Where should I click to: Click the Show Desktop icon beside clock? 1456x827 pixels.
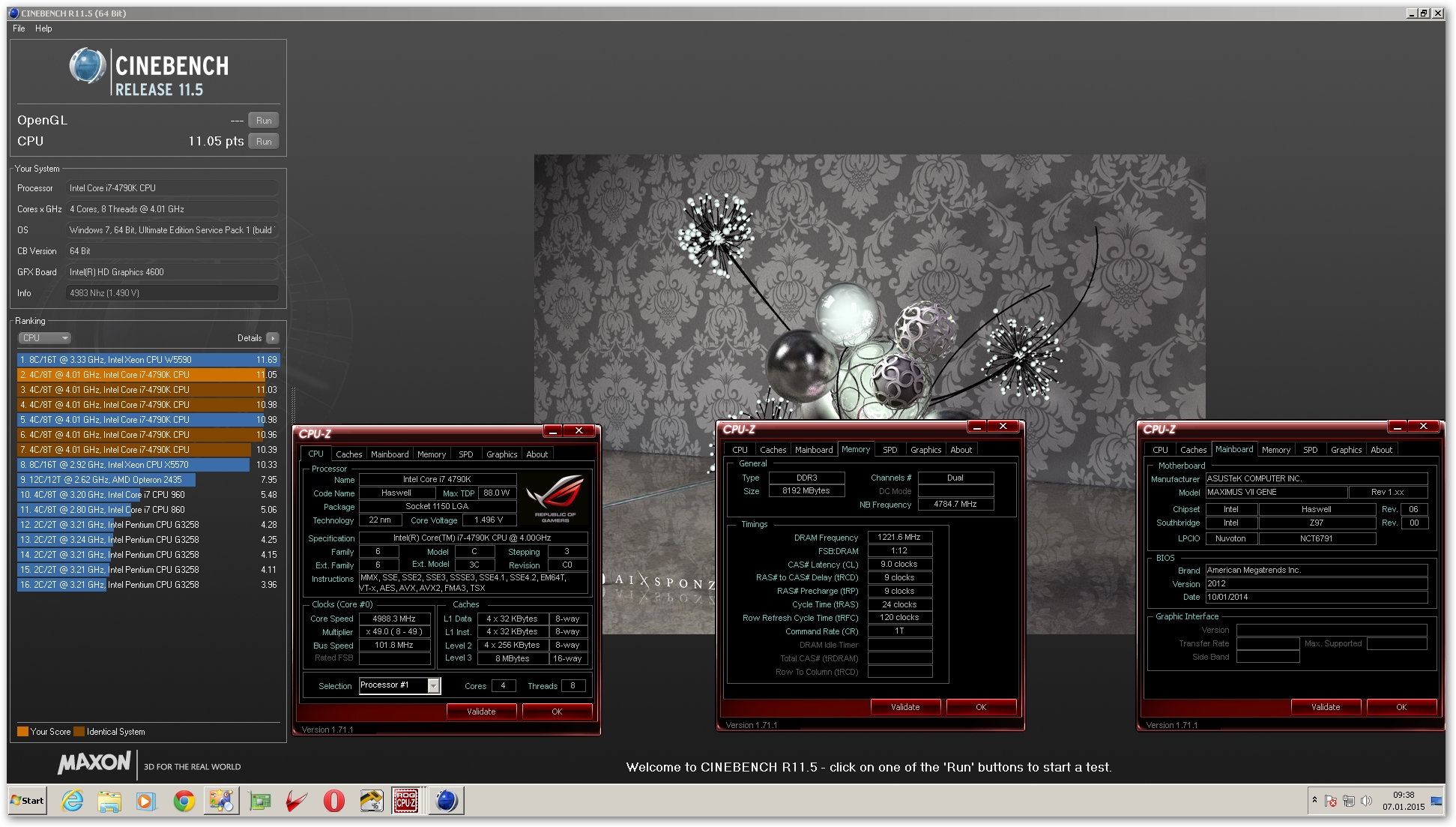point(1437,801)
